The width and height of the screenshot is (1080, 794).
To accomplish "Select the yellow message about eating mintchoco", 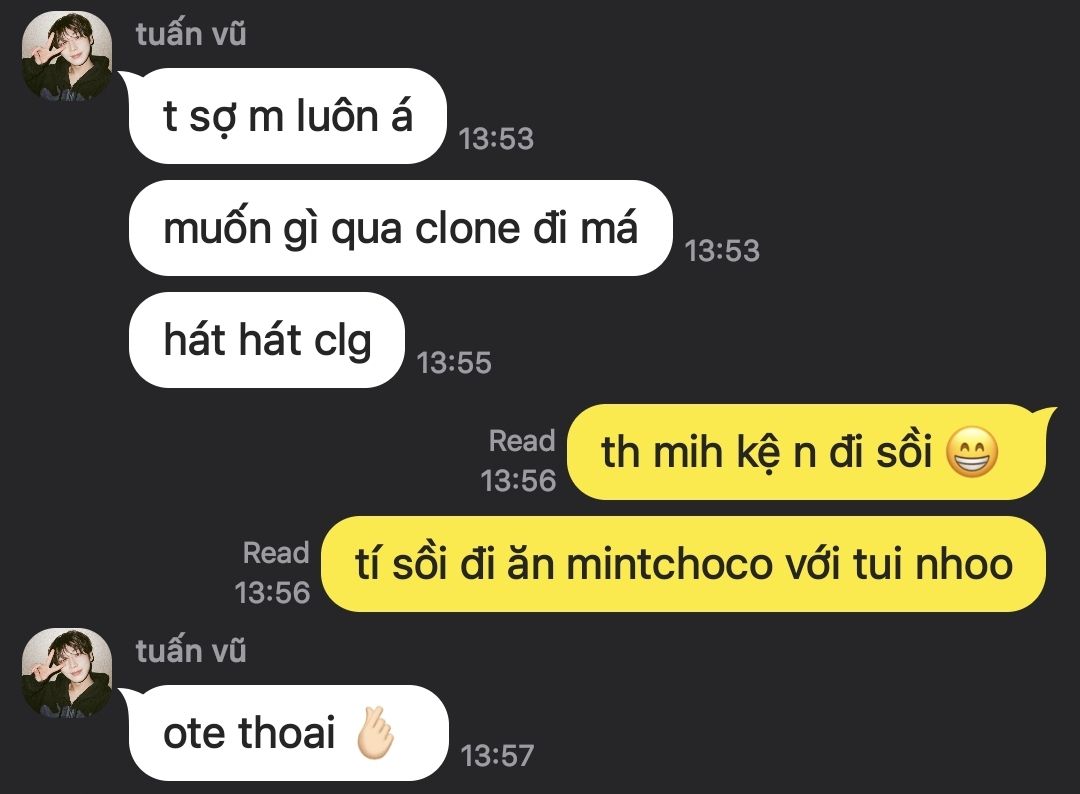I will click(683, 564).
